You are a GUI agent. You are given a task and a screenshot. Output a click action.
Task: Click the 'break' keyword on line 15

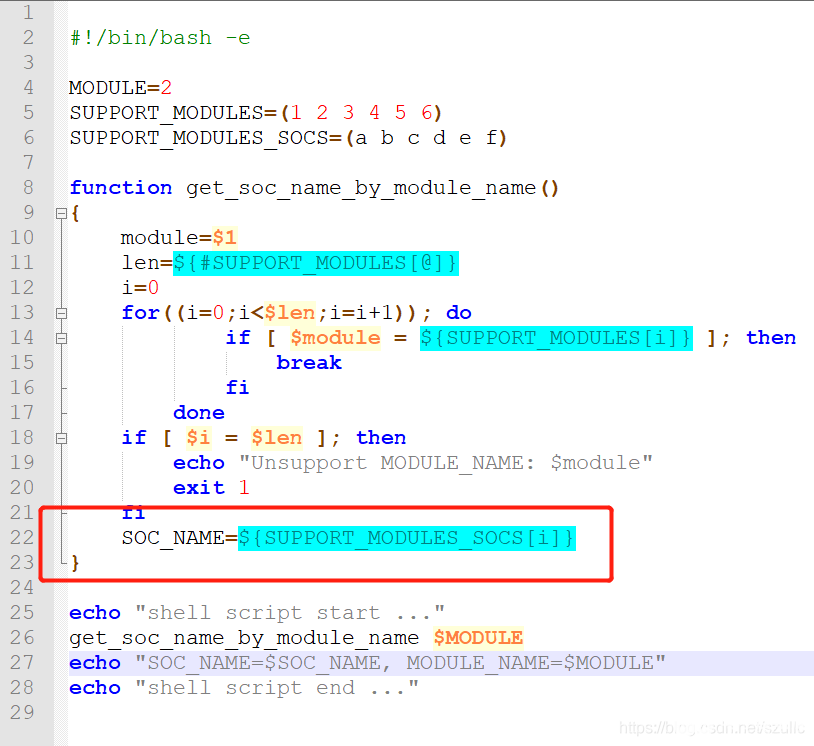point(309,362)
